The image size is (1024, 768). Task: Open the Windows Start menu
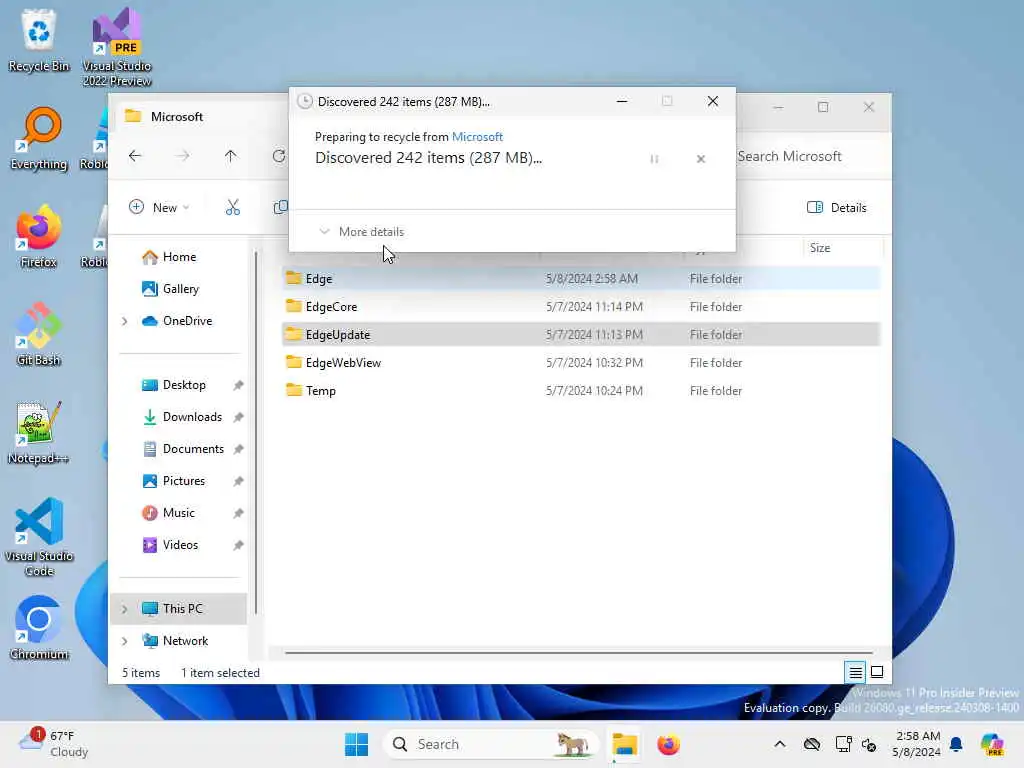point(357,744)
